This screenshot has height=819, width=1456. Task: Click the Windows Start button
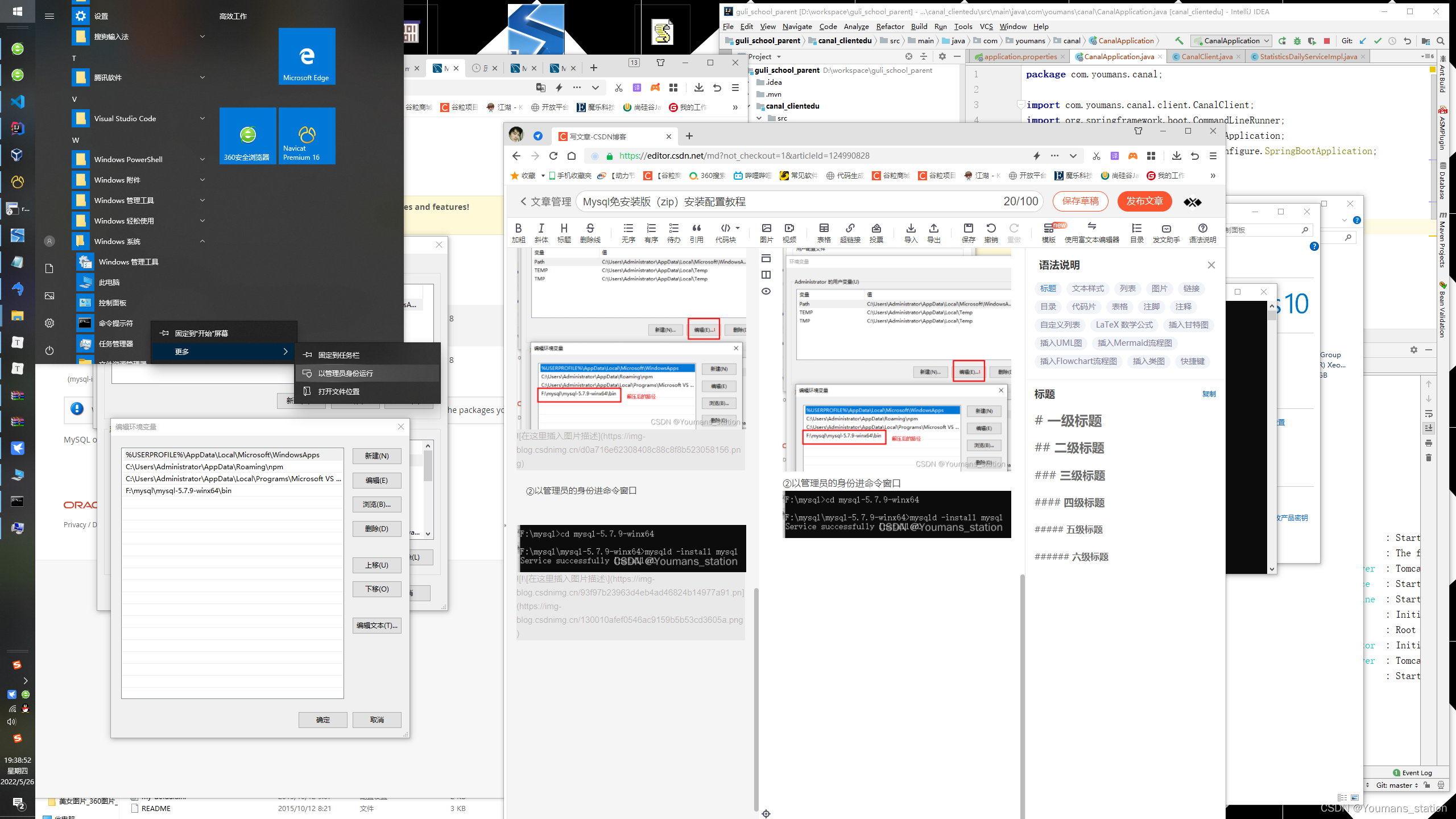[x=17, y=11]
